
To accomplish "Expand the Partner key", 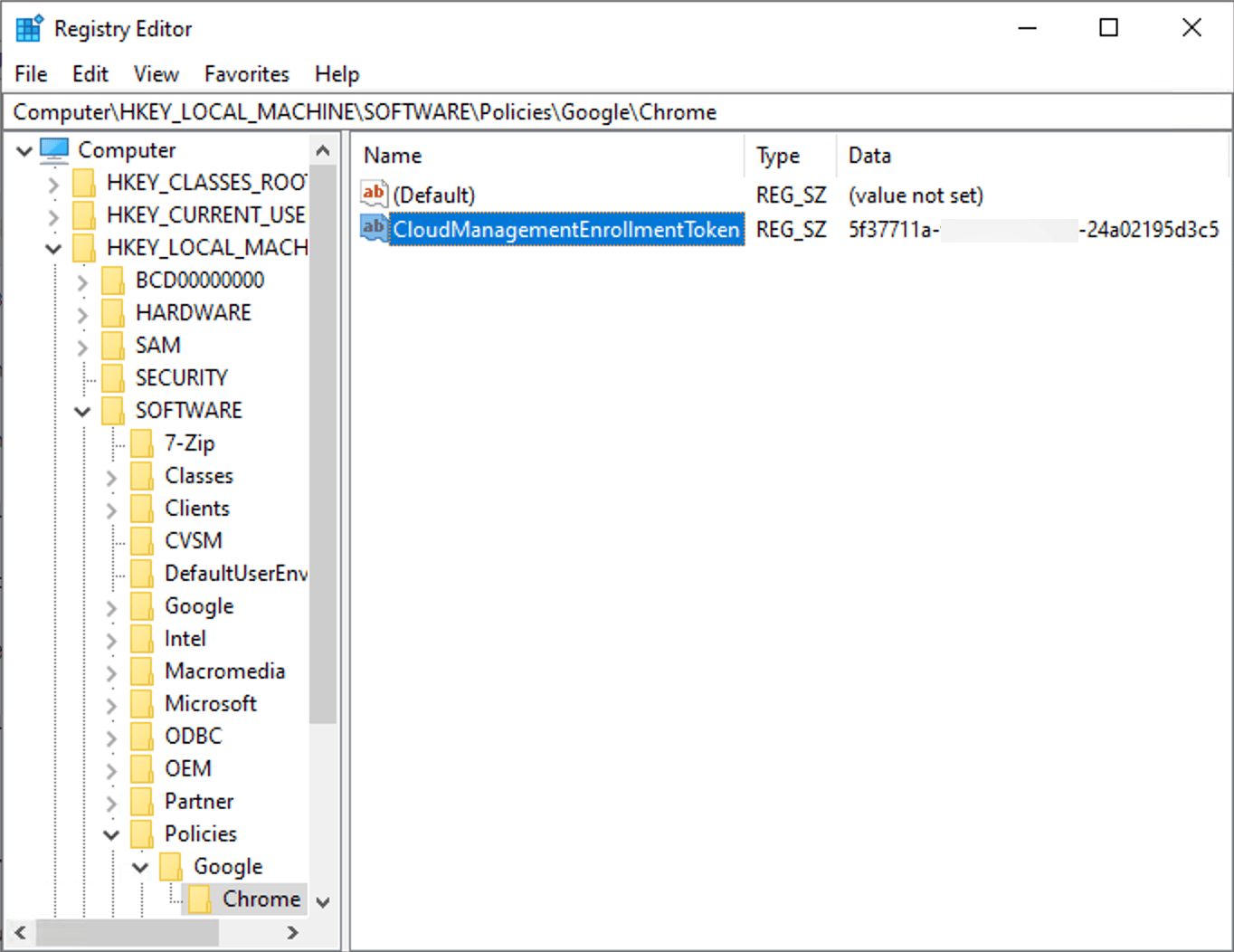I will (x=111, y=804).
